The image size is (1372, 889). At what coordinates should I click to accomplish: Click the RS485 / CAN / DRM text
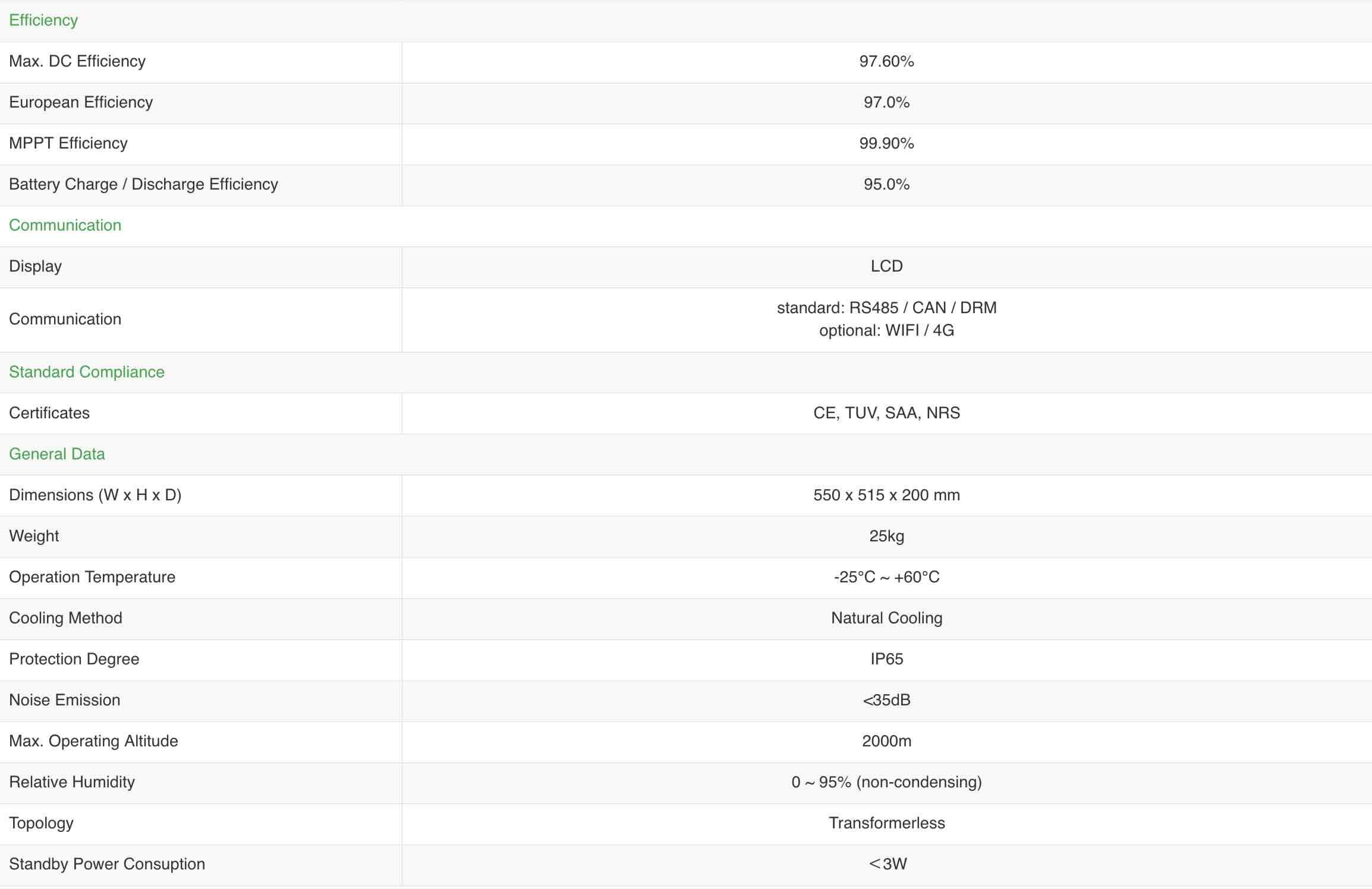pyautogui.click(x=923, y=308)
